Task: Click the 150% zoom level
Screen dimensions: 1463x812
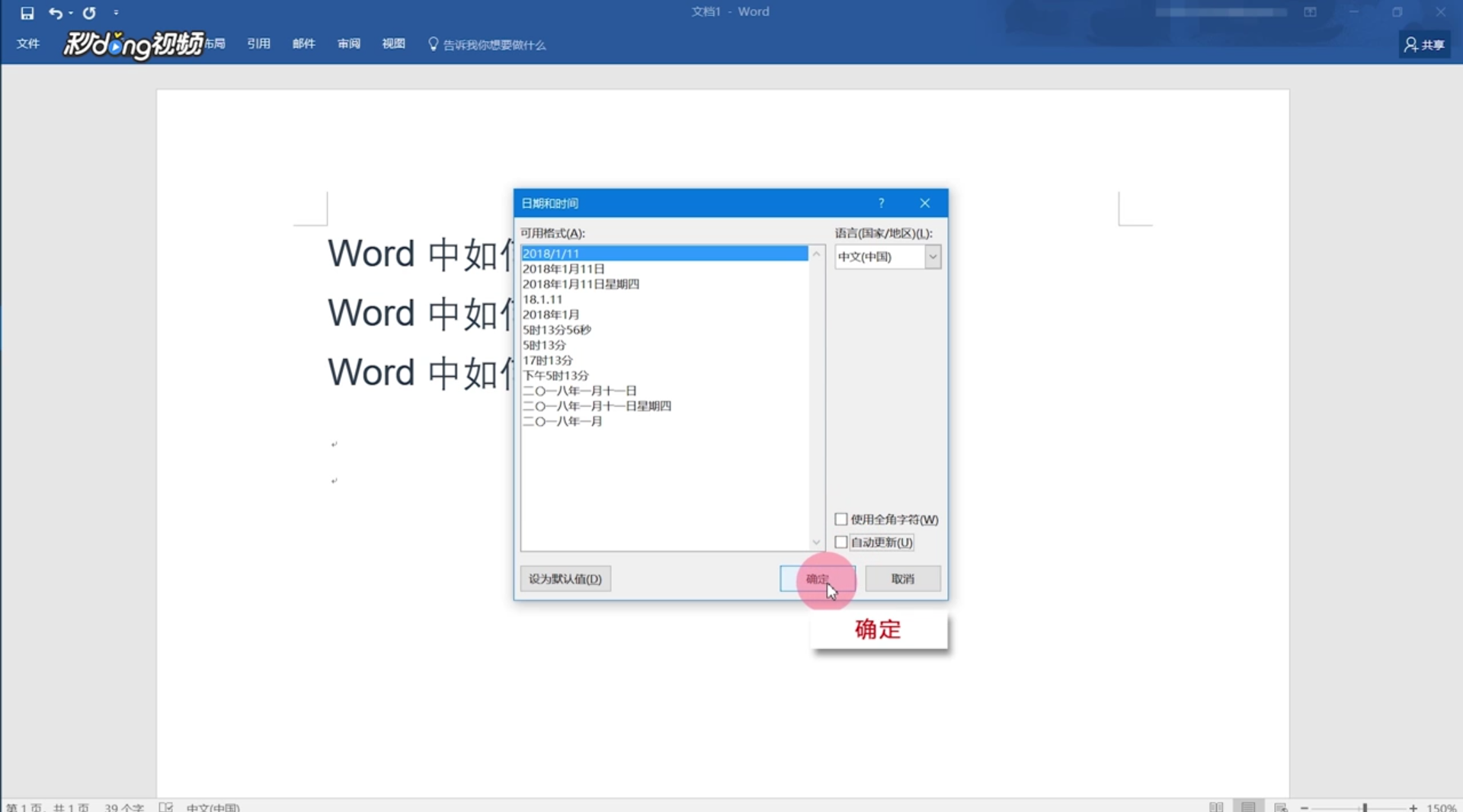Action: click(1441, 807)
